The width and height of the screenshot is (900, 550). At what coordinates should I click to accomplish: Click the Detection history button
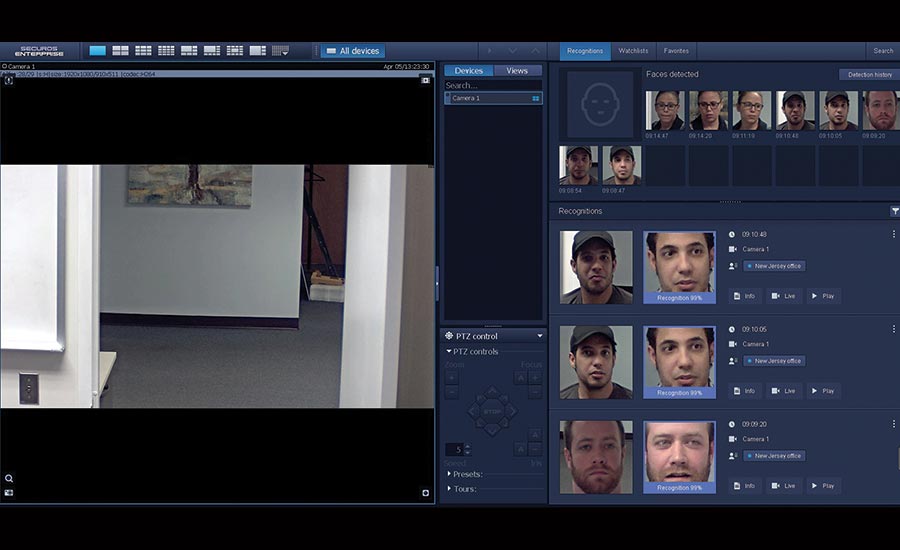pyautogui.click(x=869, y=74)
